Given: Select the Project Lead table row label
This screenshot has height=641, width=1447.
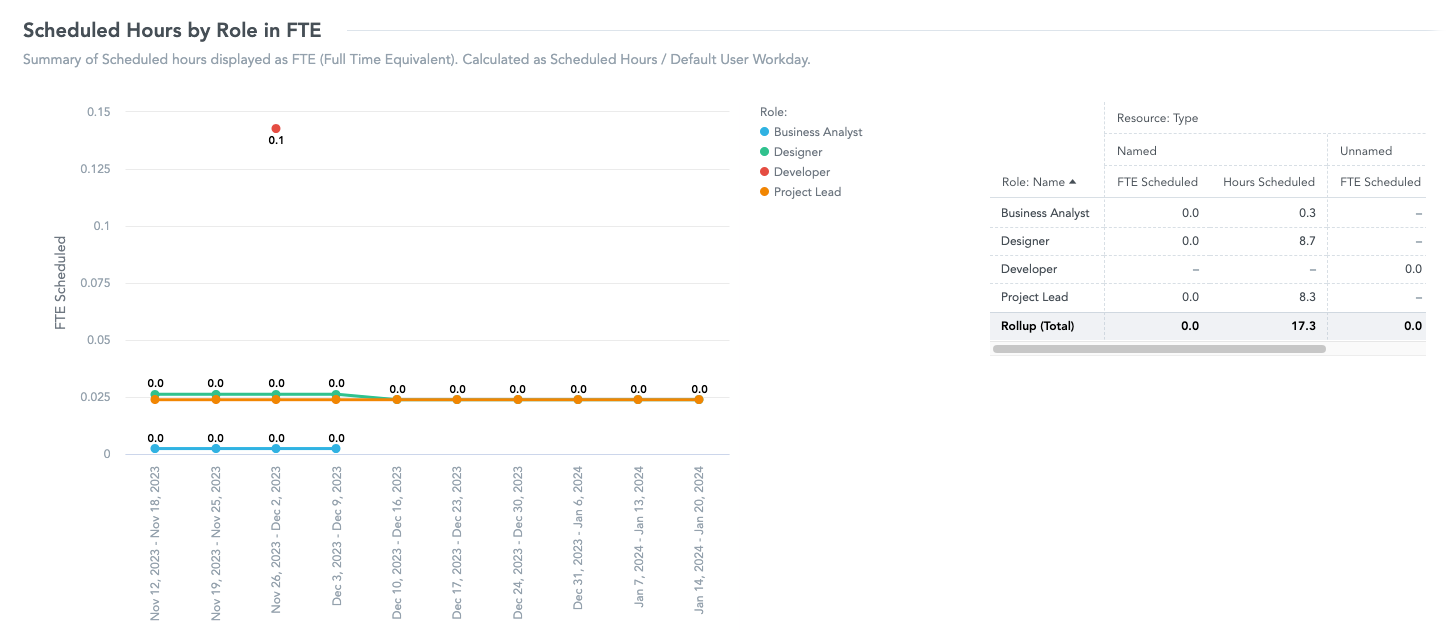Looking at the screenshot, I should coord(1034,297).
